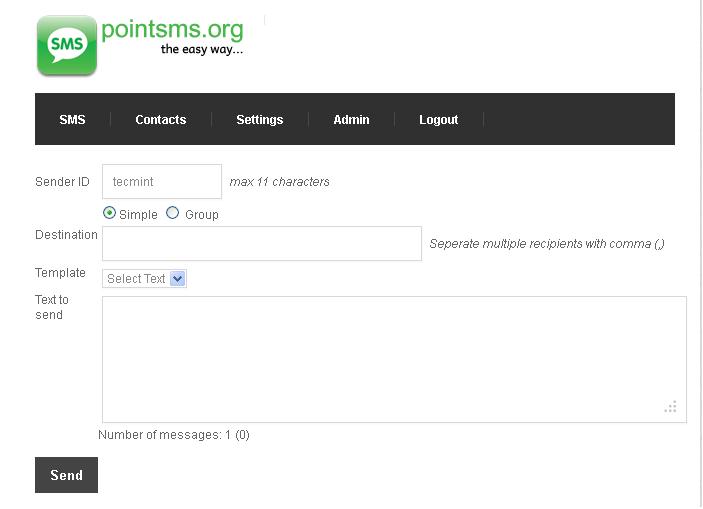This screenshot has width=703, height=509.
Task: Click the Simple option label
Action: point(138,215)
